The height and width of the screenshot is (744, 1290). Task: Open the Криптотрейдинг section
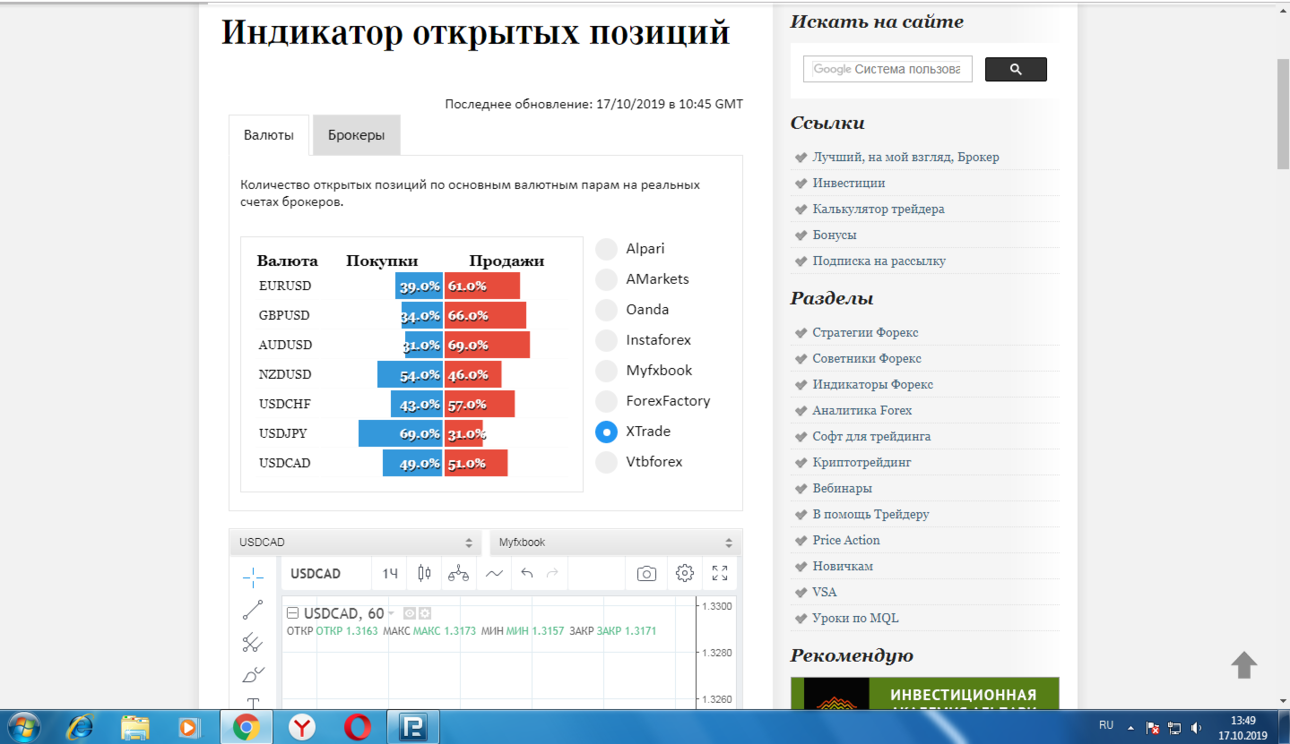862,462
